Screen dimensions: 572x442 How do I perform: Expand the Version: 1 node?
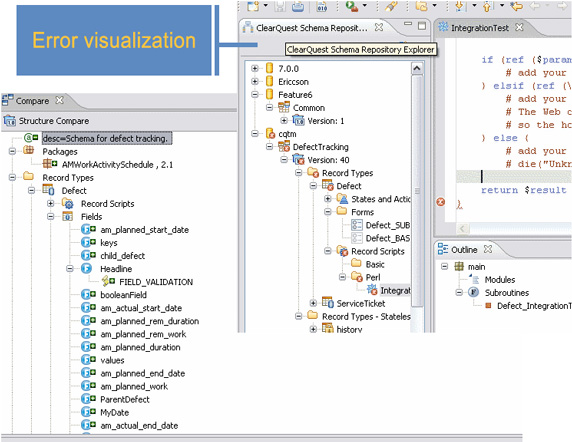(x=284, y=120)
